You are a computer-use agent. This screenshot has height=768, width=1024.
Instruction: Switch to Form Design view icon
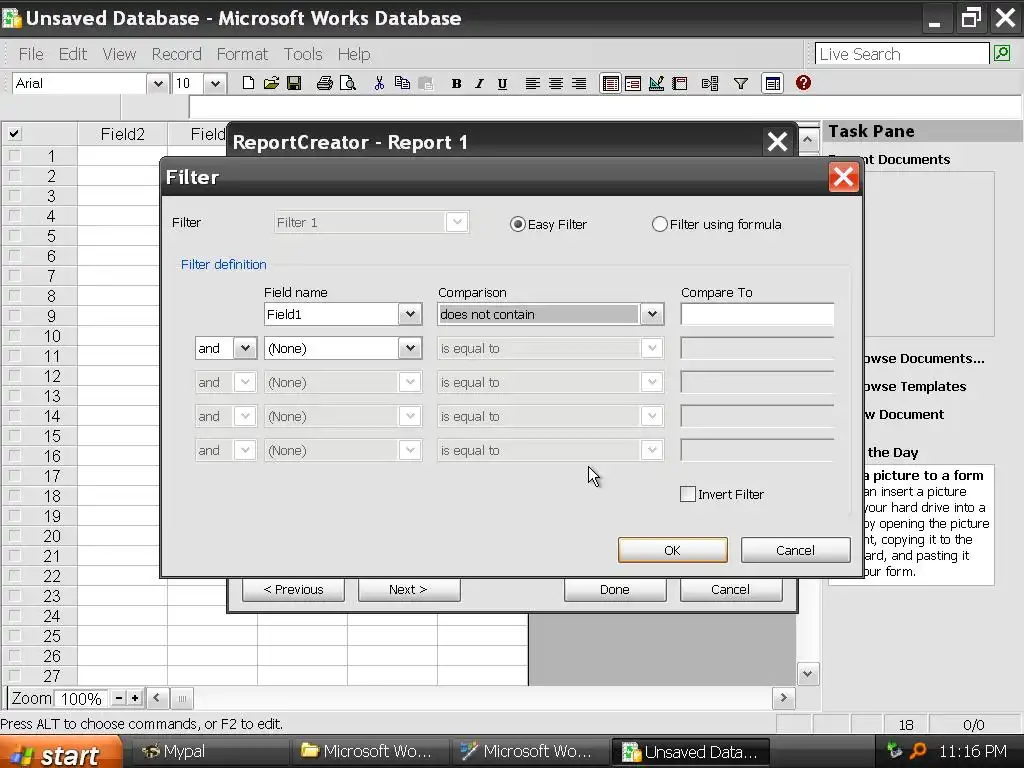pos(656,84)
